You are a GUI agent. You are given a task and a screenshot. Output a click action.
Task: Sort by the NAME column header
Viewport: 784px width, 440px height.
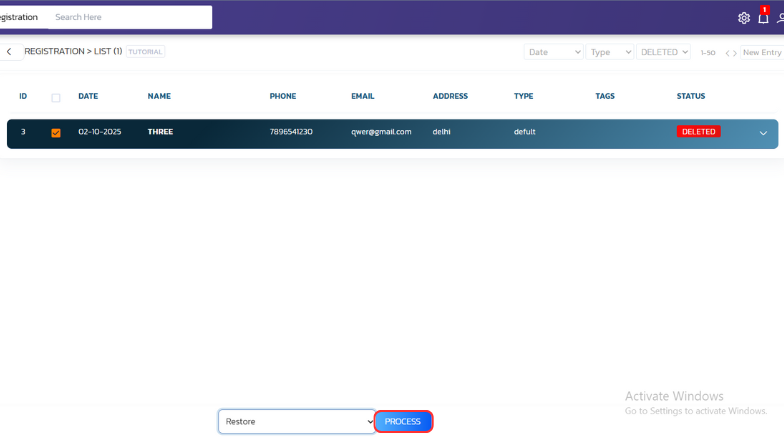(159, 96)
